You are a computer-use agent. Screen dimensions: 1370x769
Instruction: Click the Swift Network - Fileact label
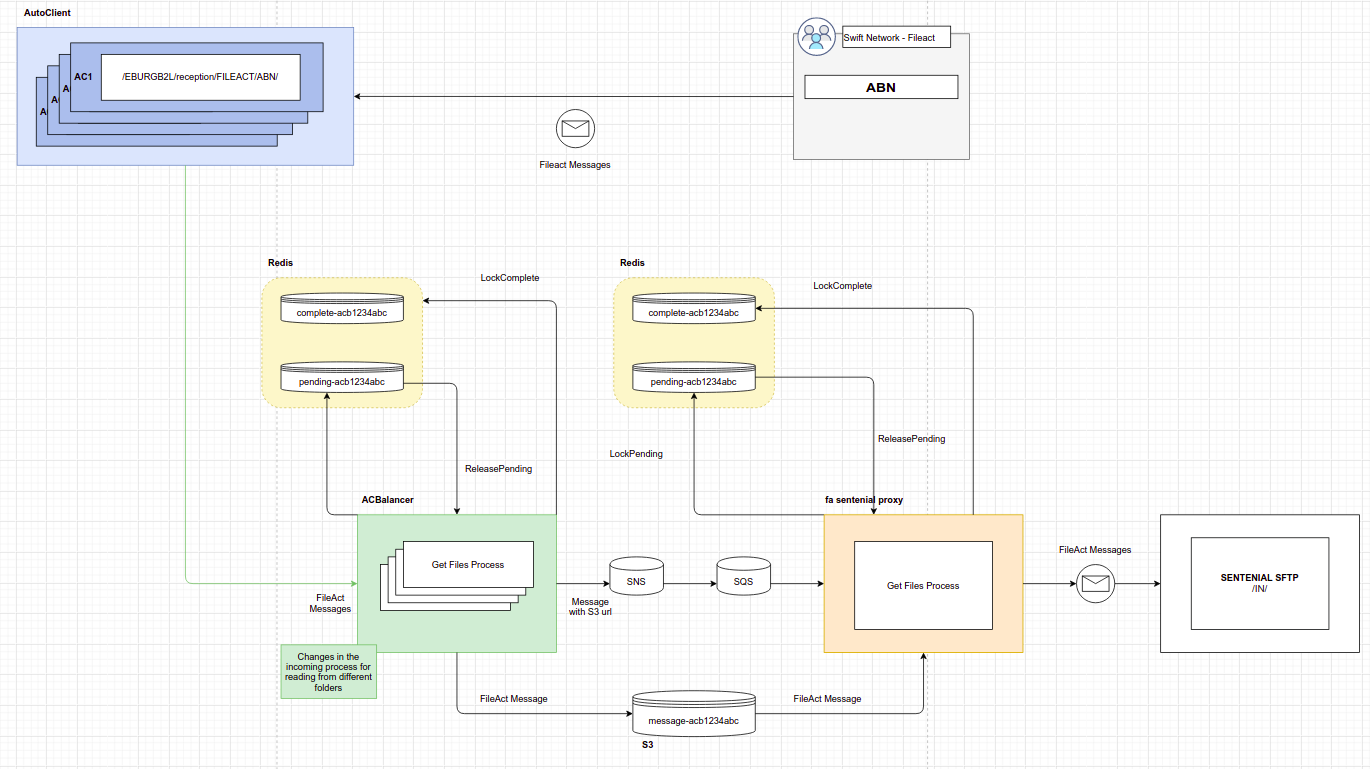click(896, 37)
